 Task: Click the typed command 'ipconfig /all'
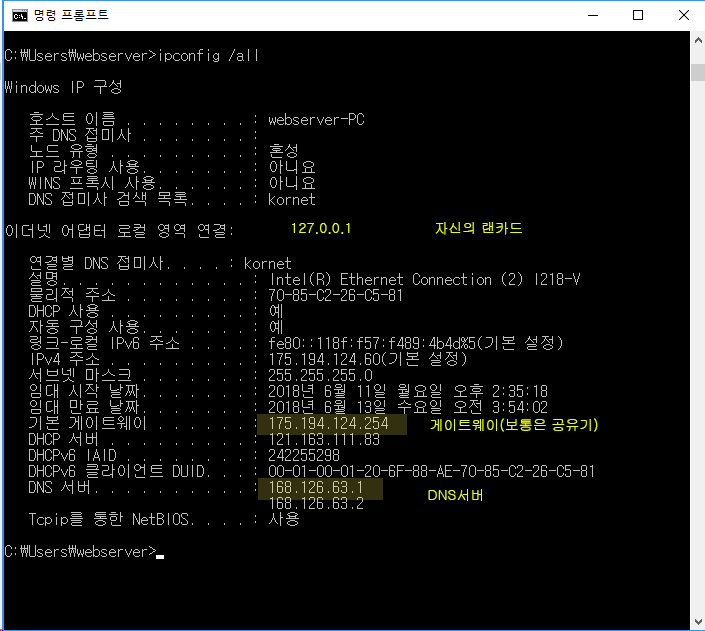(x=209, y=56)
